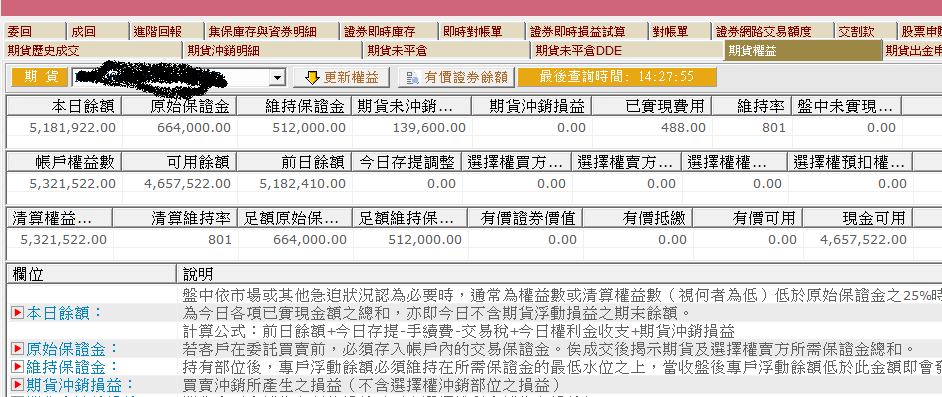Open the 期貨歷史成交 tab

[92, 50]
